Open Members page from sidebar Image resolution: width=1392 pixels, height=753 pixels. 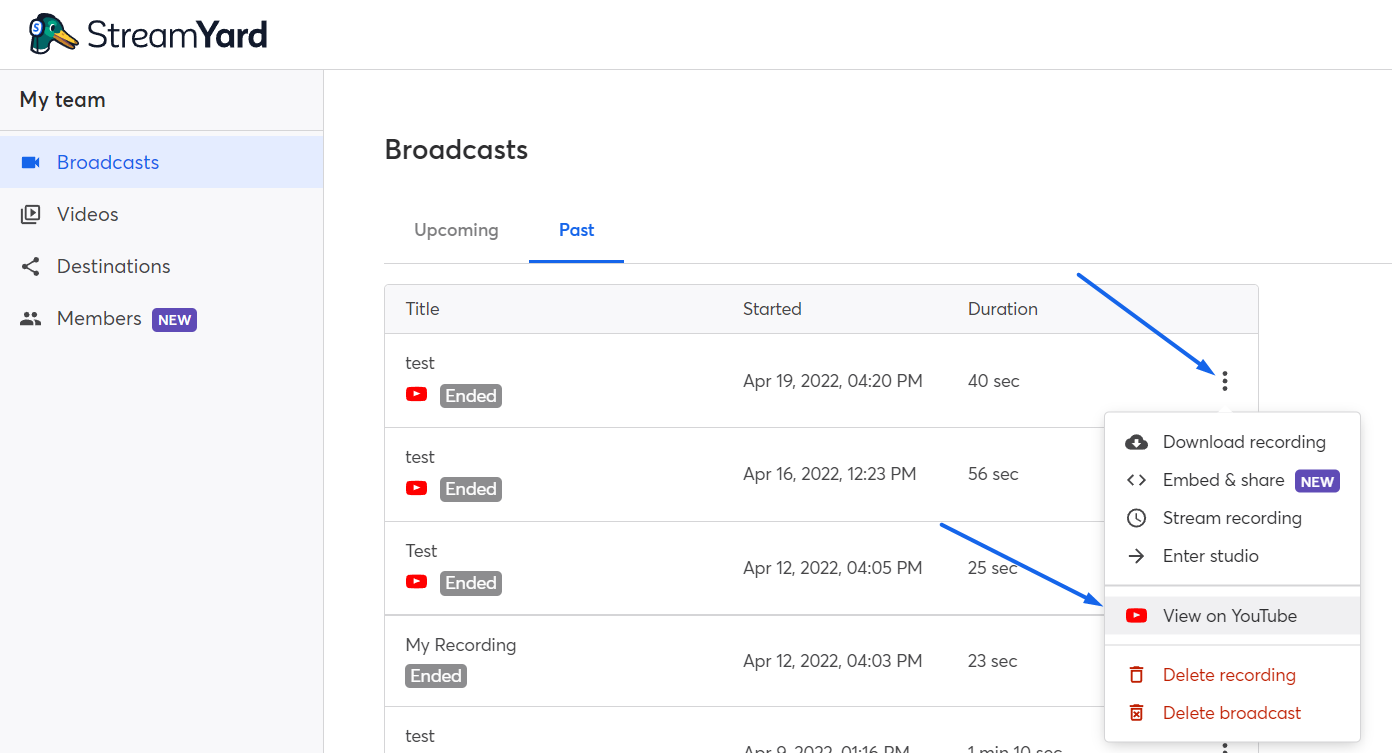tap(161, 319)
